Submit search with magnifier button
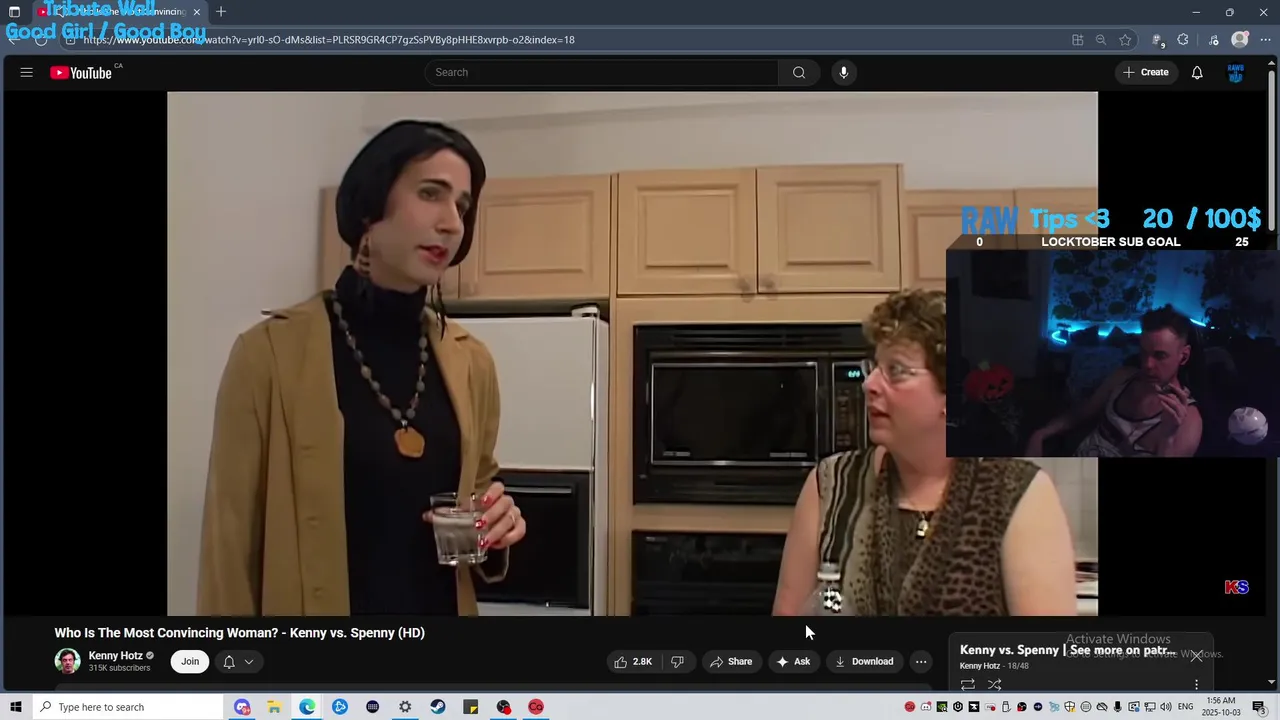The width and height of the screenshot is (1280, 720). coord(799,72)
